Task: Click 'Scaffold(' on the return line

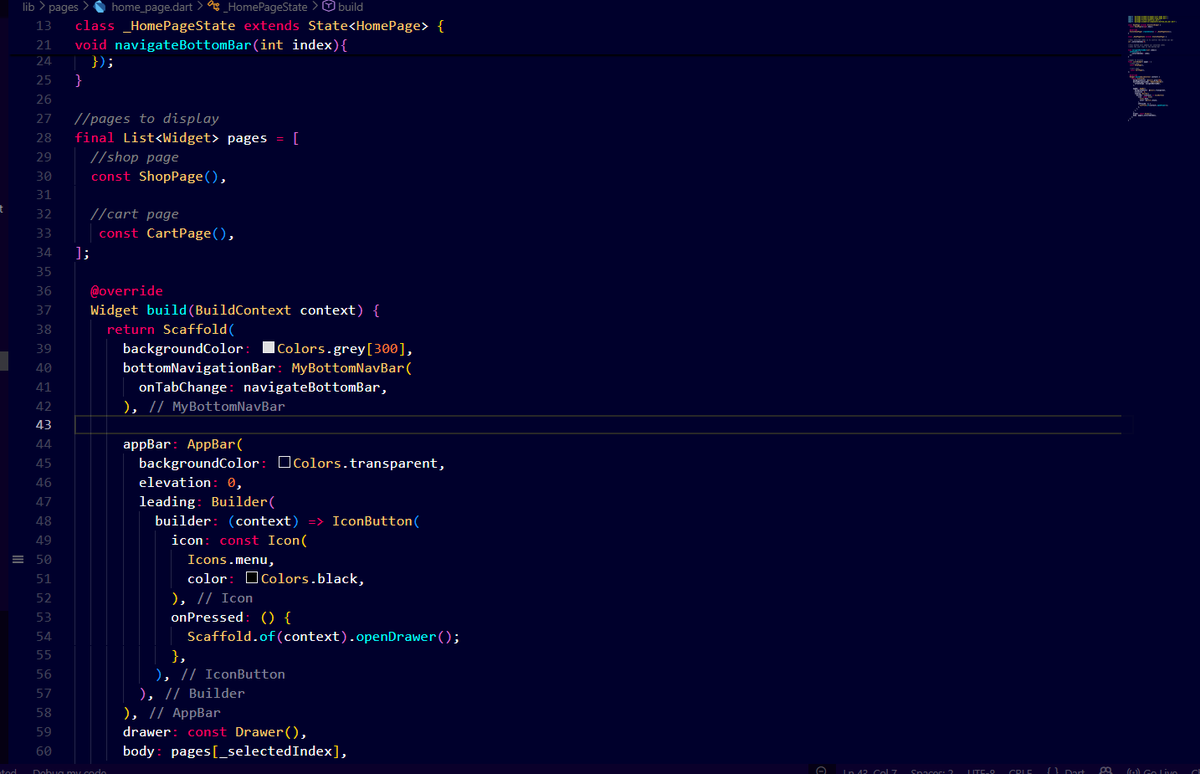Action: click(199, 329)
